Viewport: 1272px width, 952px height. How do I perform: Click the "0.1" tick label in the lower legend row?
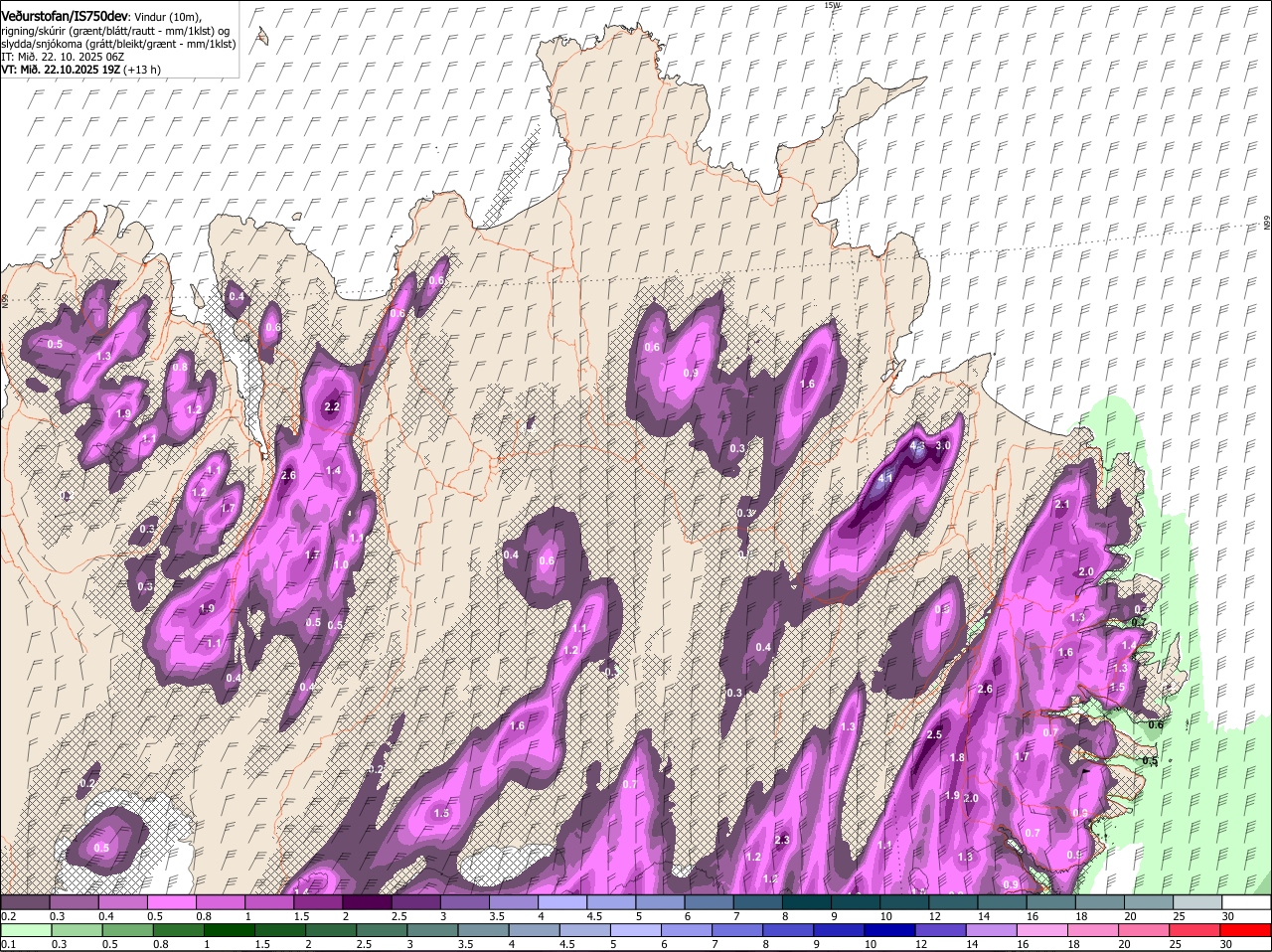8,944
